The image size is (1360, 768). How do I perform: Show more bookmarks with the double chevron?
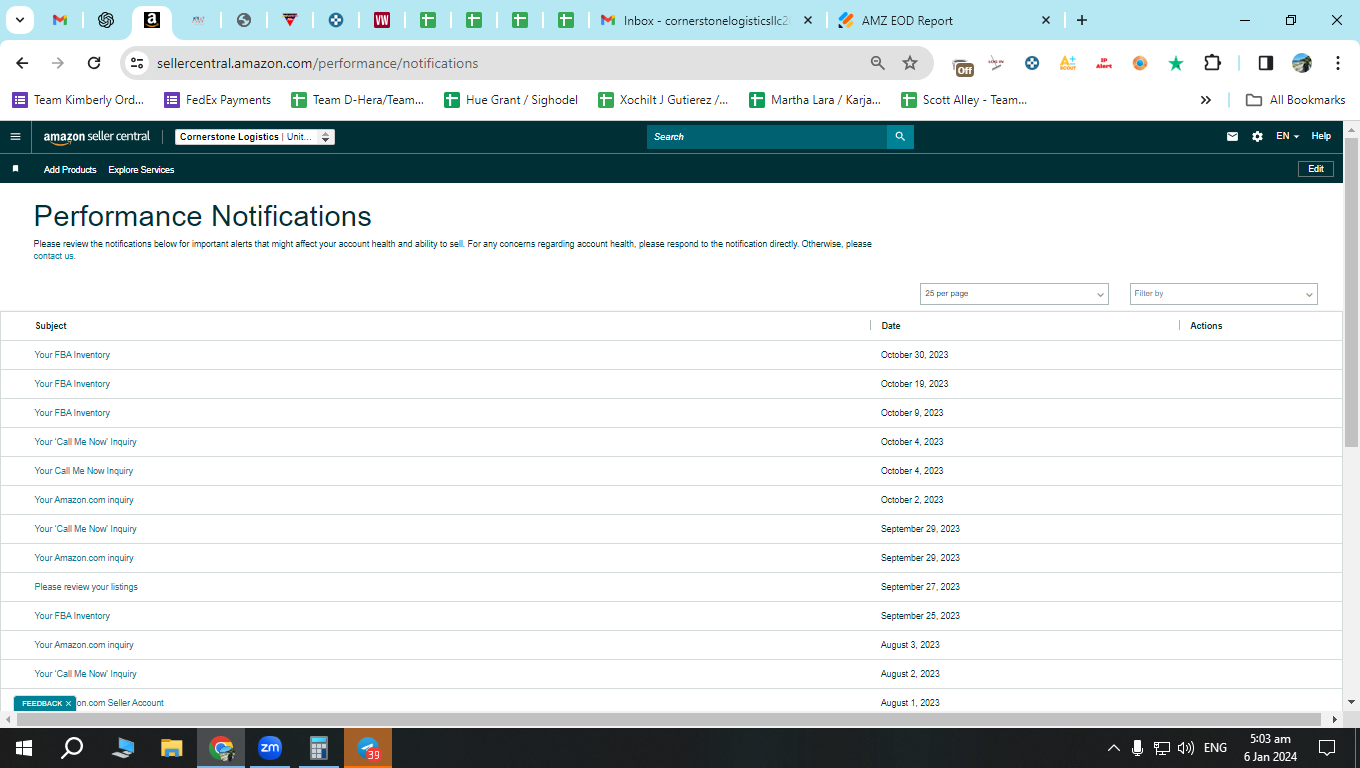click(x=1206, y=100)
